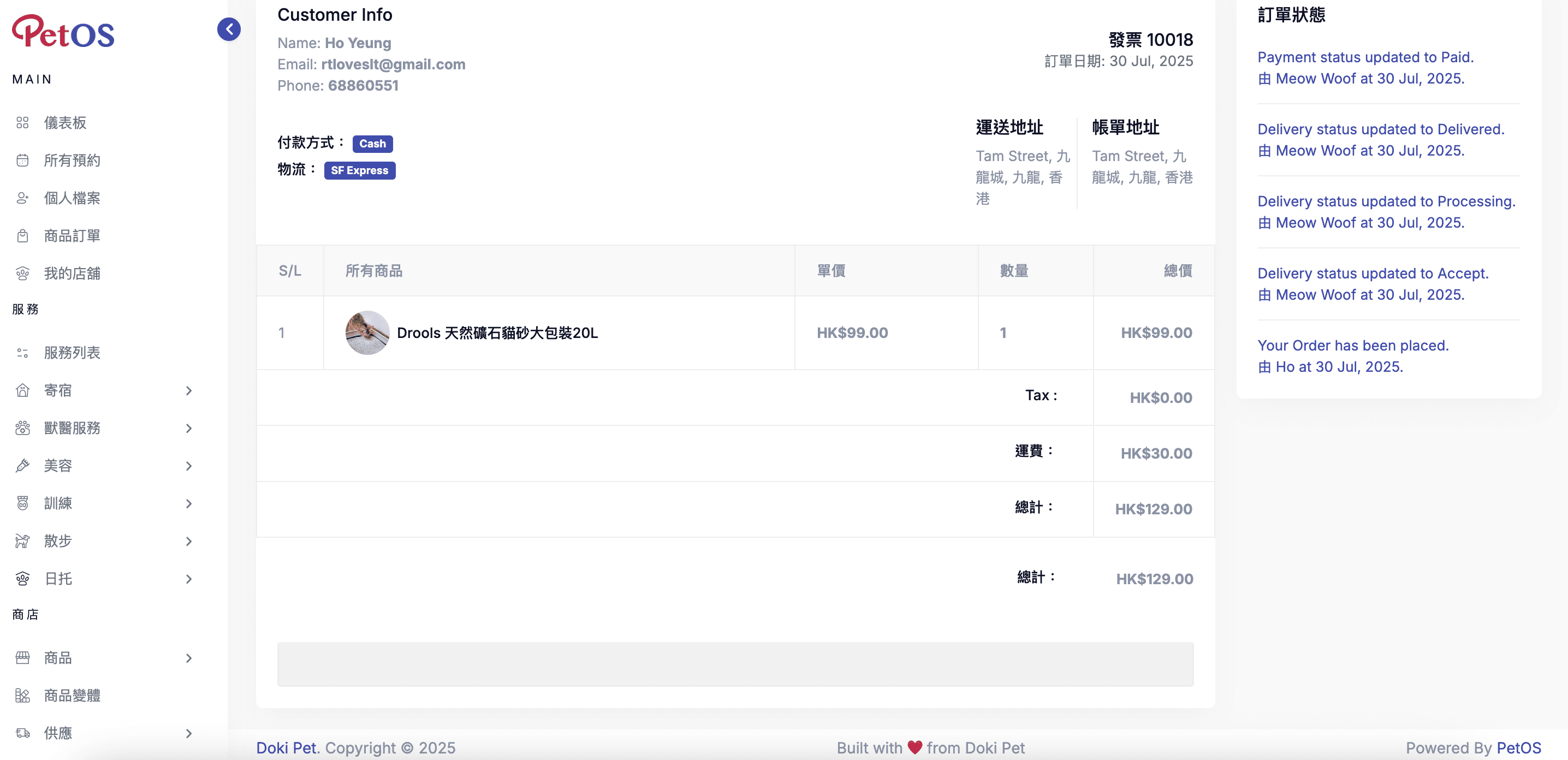Click the calendar icon next to 所有預約
The width and height of the screenshot is (1568, 760).
pos(22,161)
